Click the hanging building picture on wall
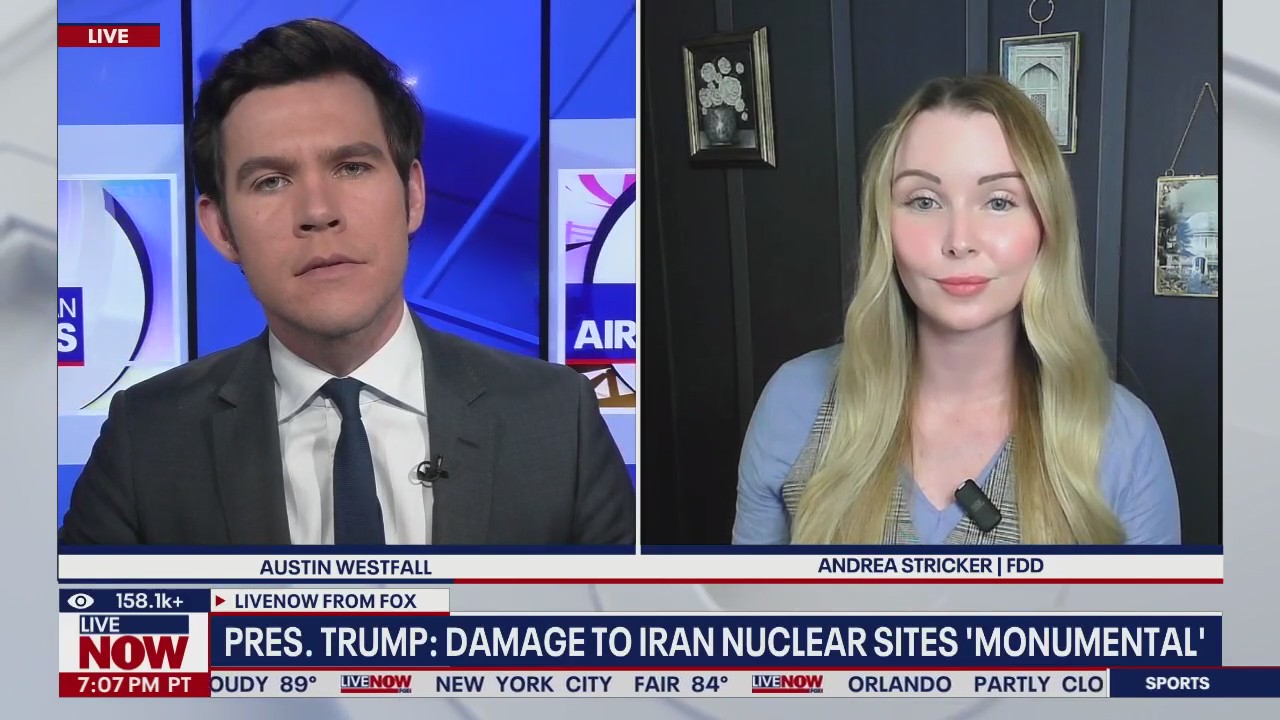This screenshot has width=1280, height=720. click(x=1187, y=236)
